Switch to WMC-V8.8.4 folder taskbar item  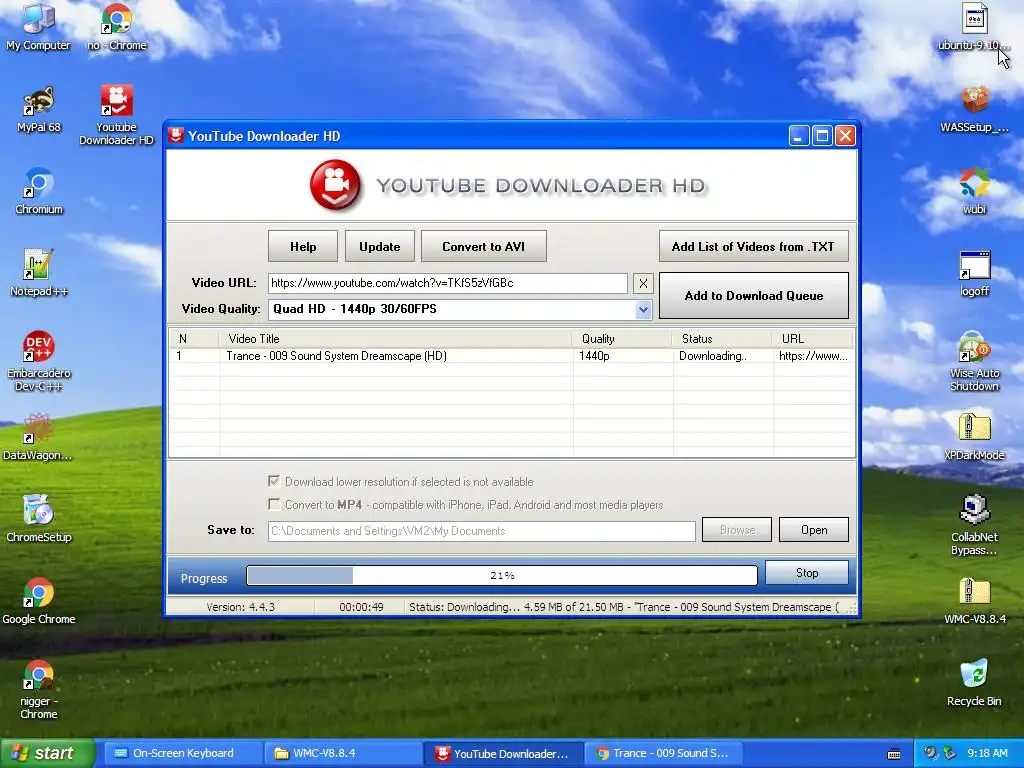pos(344,754)
